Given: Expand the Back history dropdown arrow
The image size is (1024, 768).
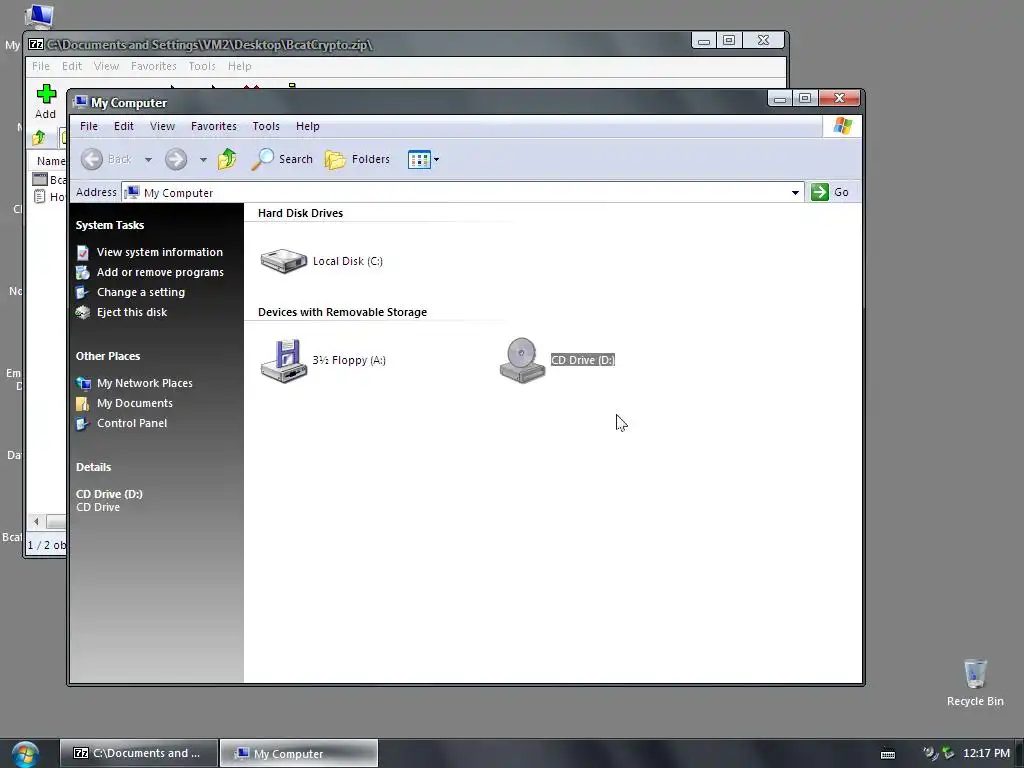Looking at the screenshot, I should pos(148,159).
